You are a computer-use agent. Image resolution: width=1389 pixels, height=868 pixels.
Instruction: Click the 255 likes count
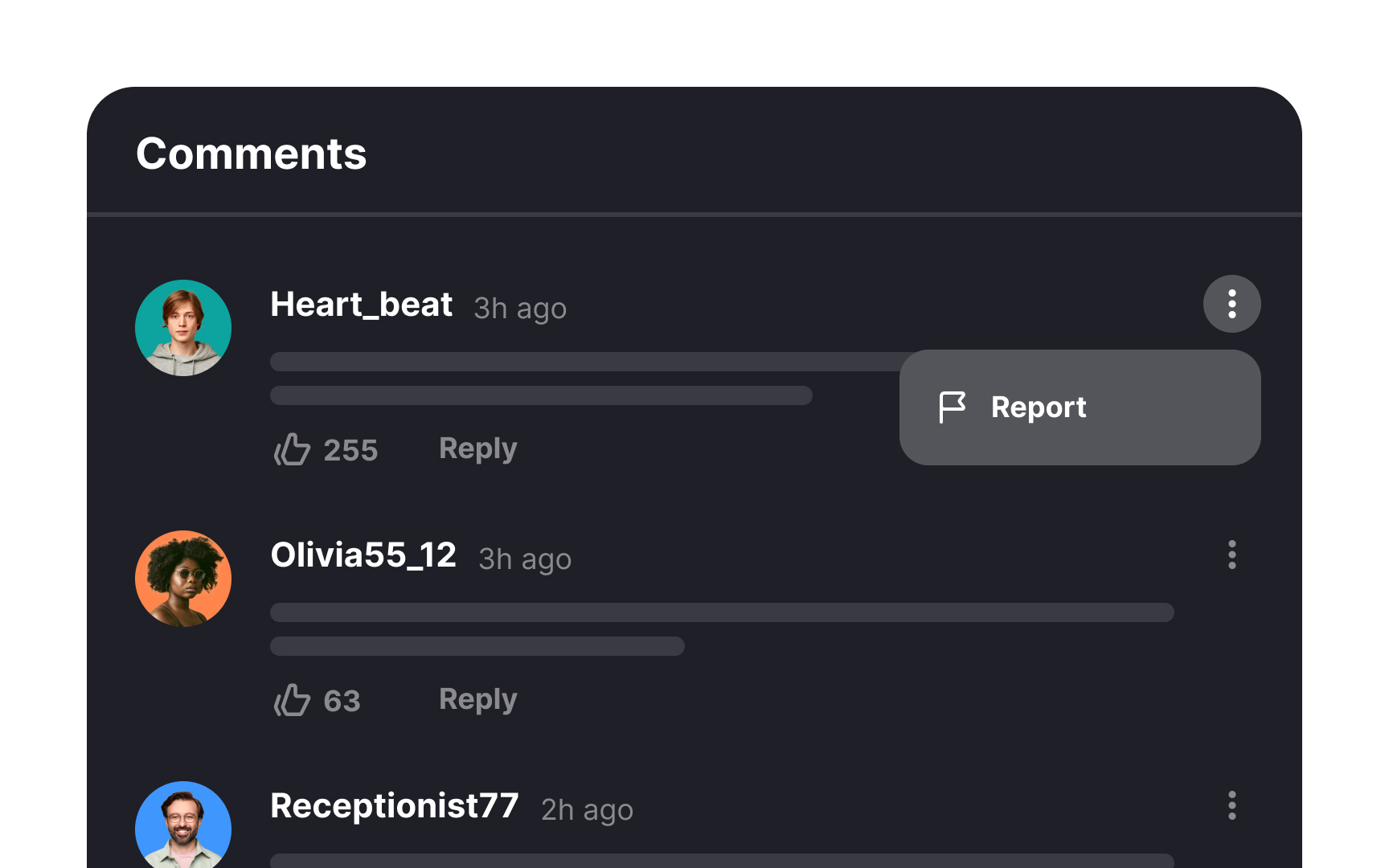(350, 450)
